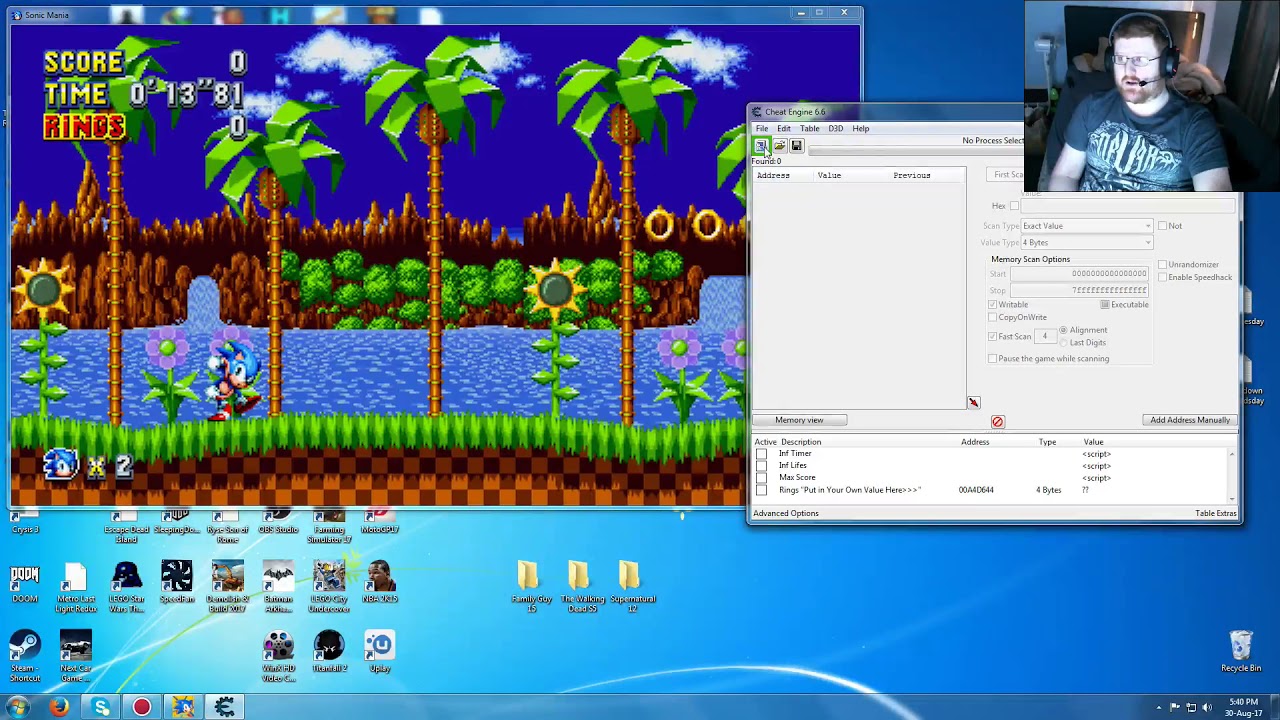Open the File menu in Cheat Engine
Screen dimensions: 1280x720
click(762, 129)
